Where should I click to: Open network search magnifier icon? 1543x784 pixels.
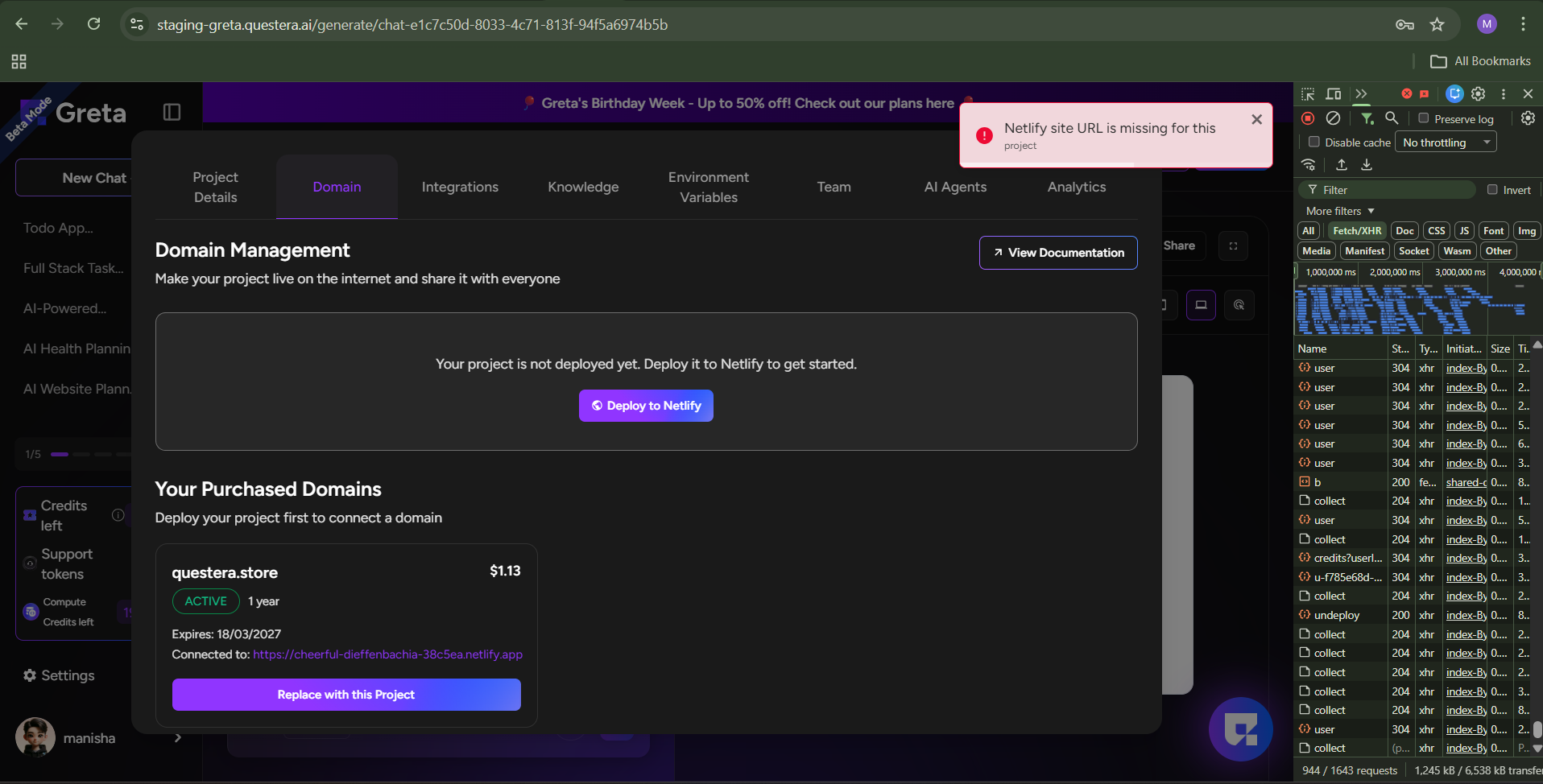tap(1392, 118)
